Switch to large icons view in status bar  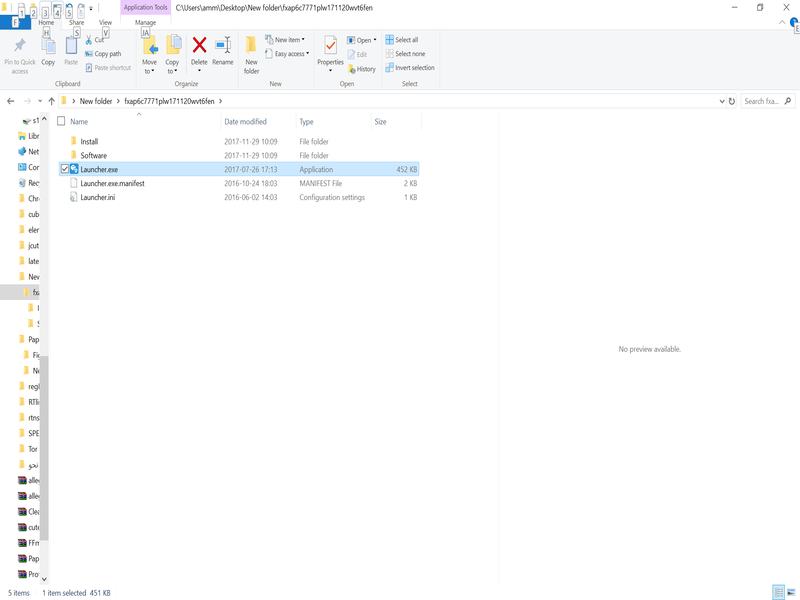click(791, 593)
